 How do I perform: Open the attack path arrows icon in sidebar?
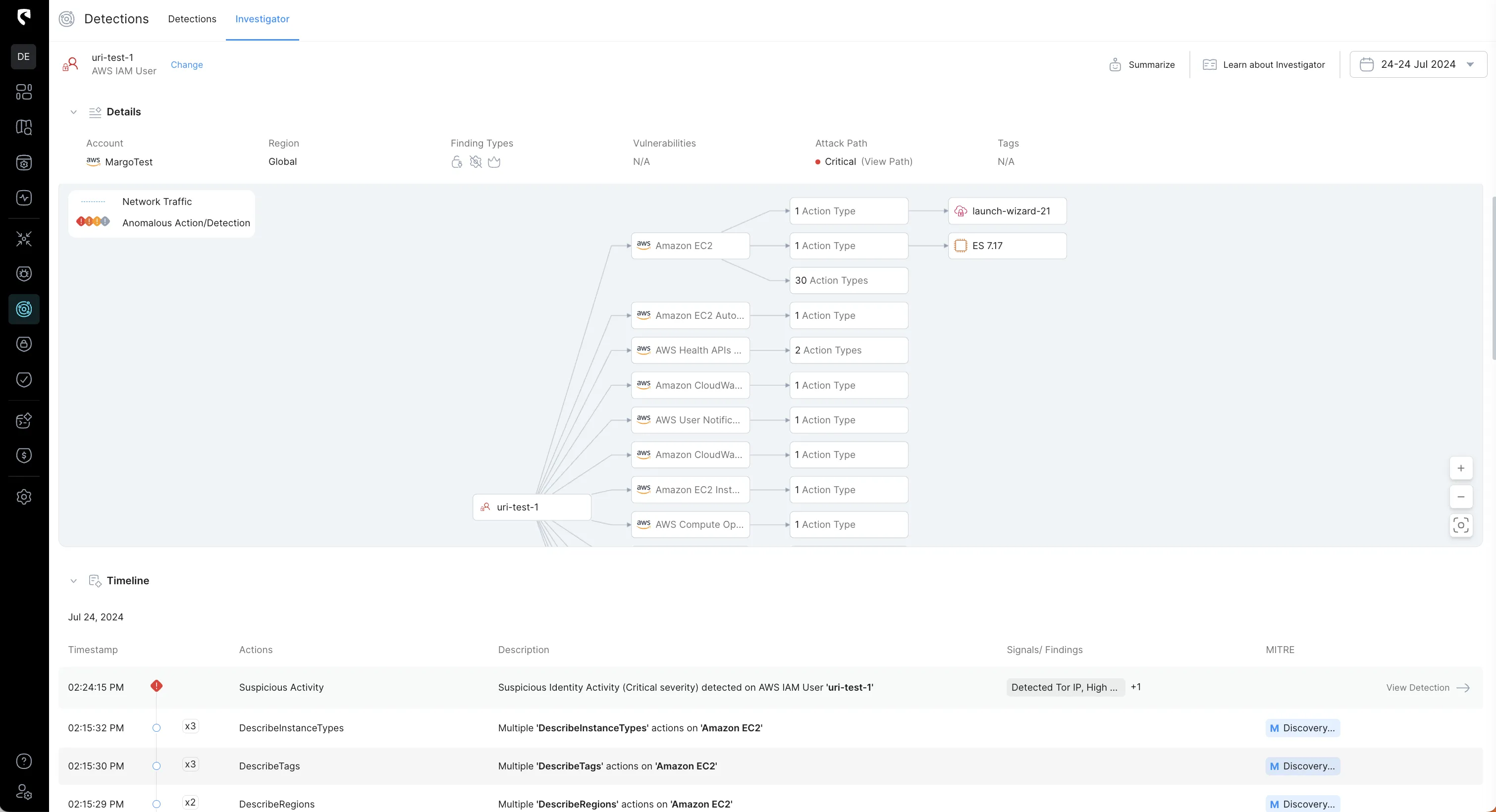coord(24,239)
